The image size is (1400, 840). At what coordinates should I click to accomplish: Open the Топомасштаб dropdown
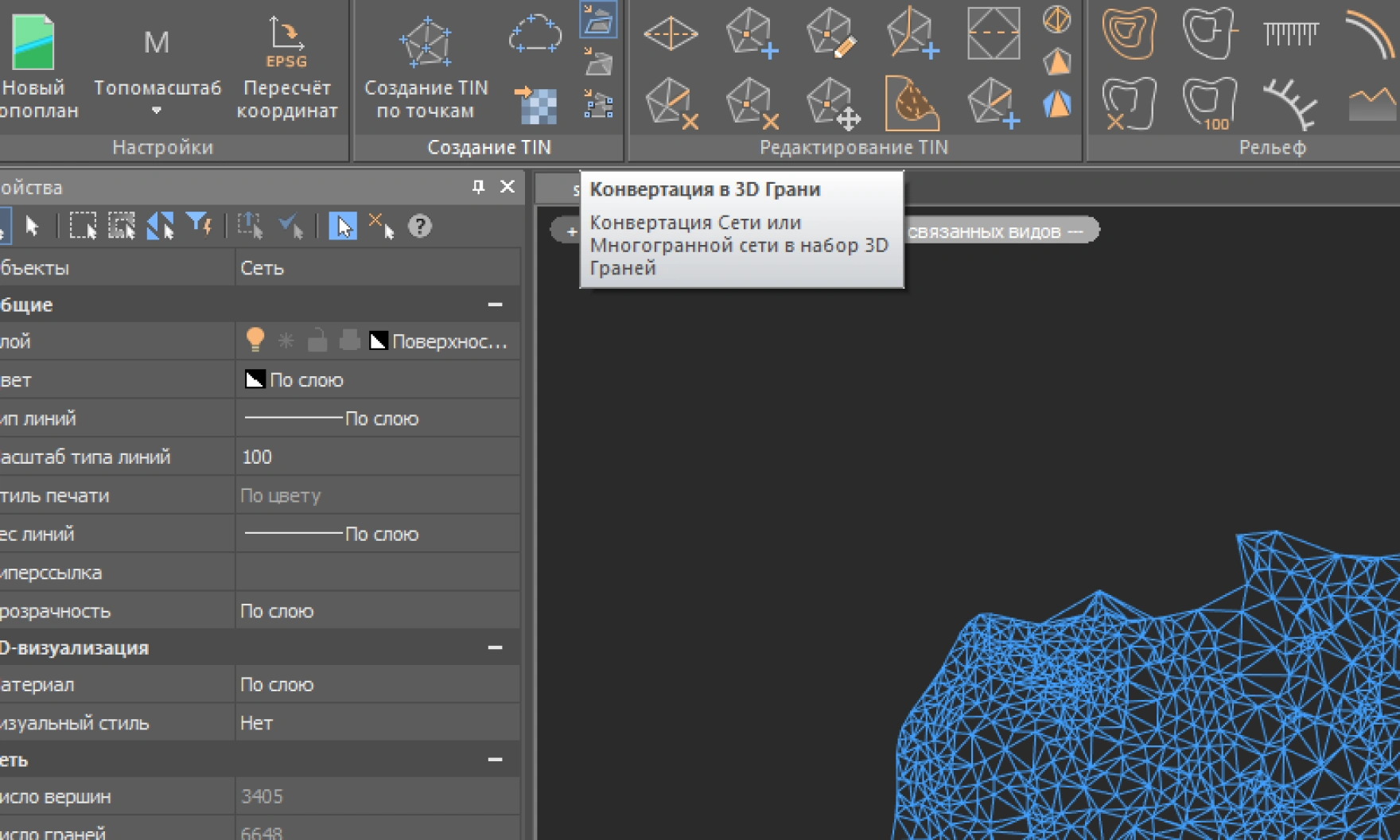pyautogui.click(x=157, y=111)
